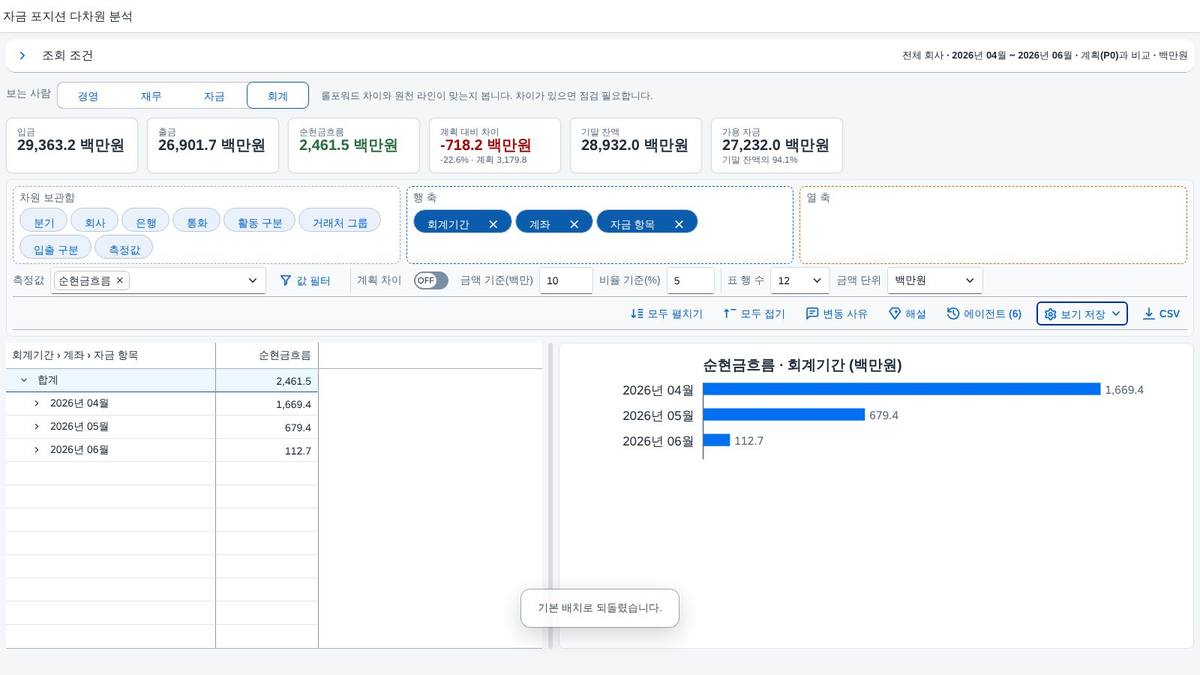Click the 금액 기준(백만) input field
The width and height of the screenshot is (1200, 675).
(x=566, y=281)
